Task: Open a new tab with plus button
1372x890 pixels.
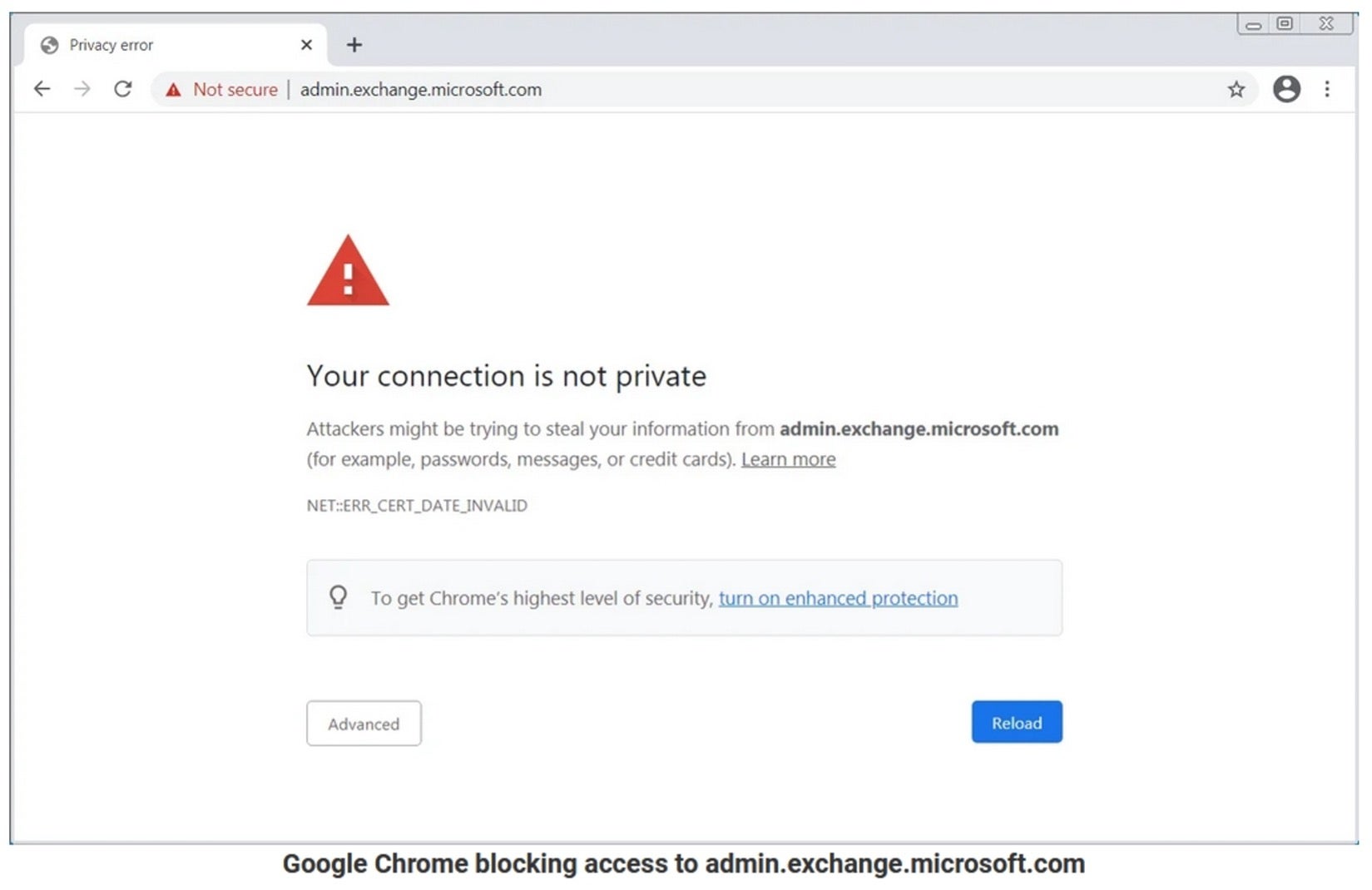Action: coord(354,45)
